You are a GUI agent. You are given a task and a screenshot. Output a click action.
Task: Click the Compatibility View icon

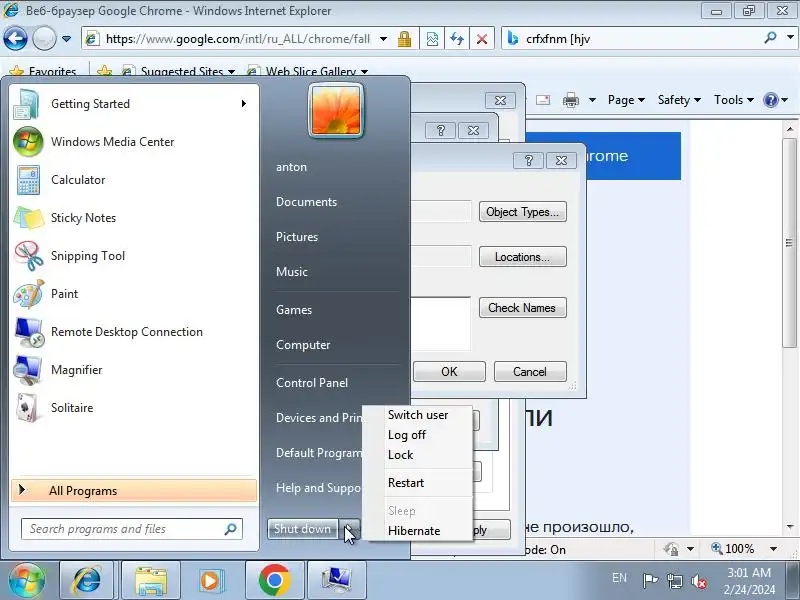click(432, 39)
